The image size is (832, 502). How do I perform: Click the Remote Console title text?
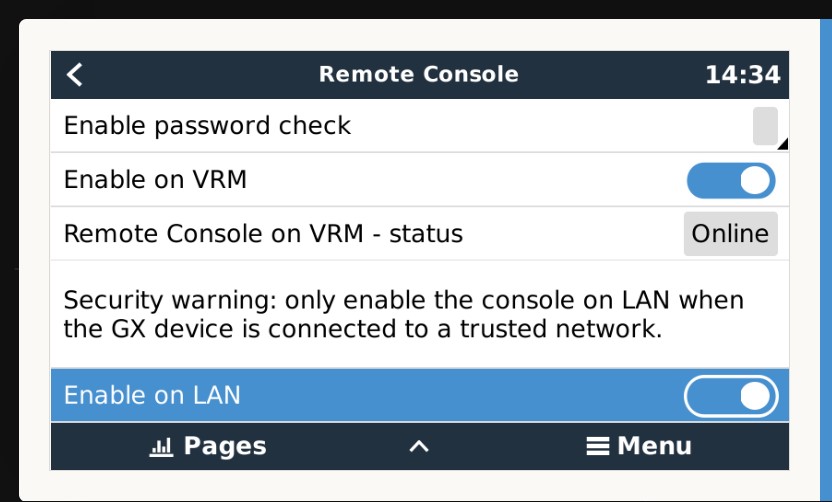(x=418, y=74)
